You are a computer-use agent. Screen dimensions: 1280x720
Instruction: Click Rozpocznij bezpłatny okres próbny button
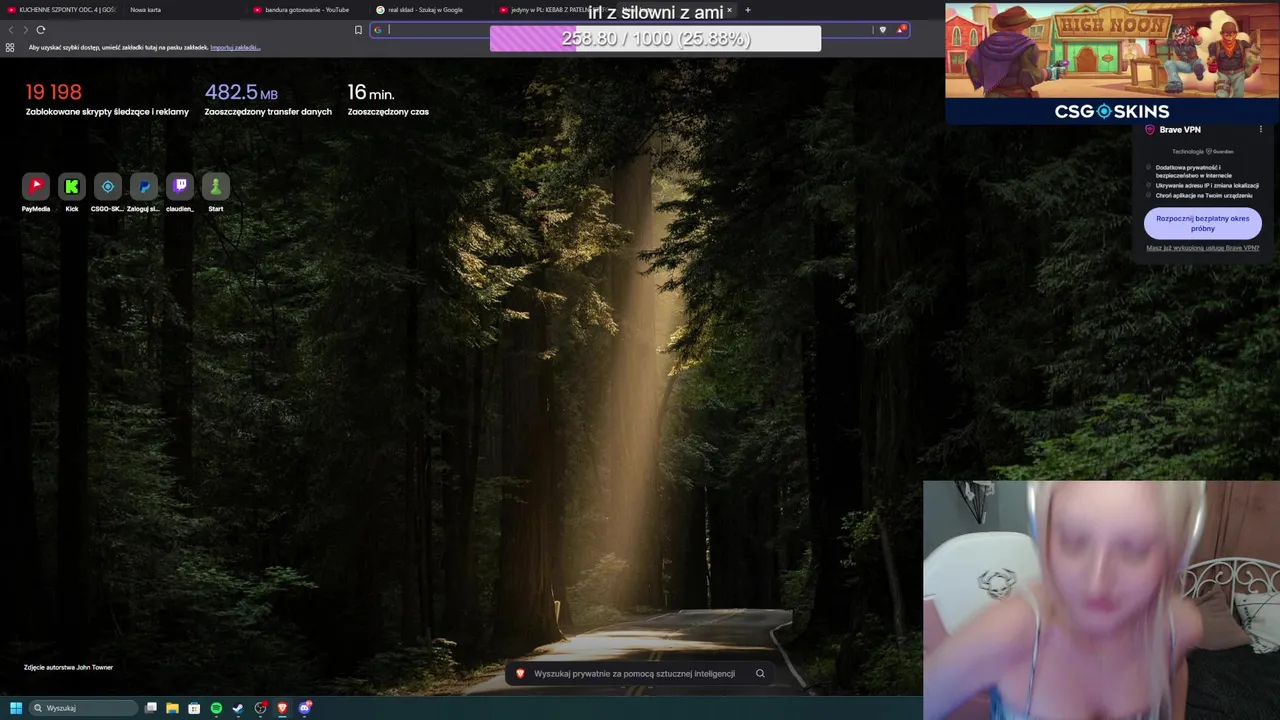[x=1202, y=223]
